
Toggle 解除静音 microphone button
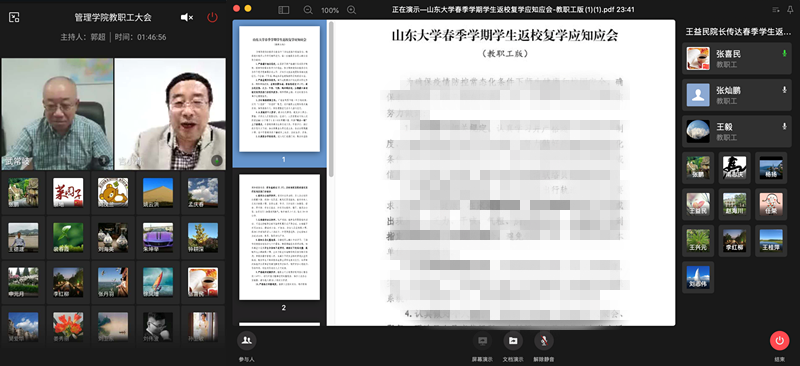[x=544, y=340]
